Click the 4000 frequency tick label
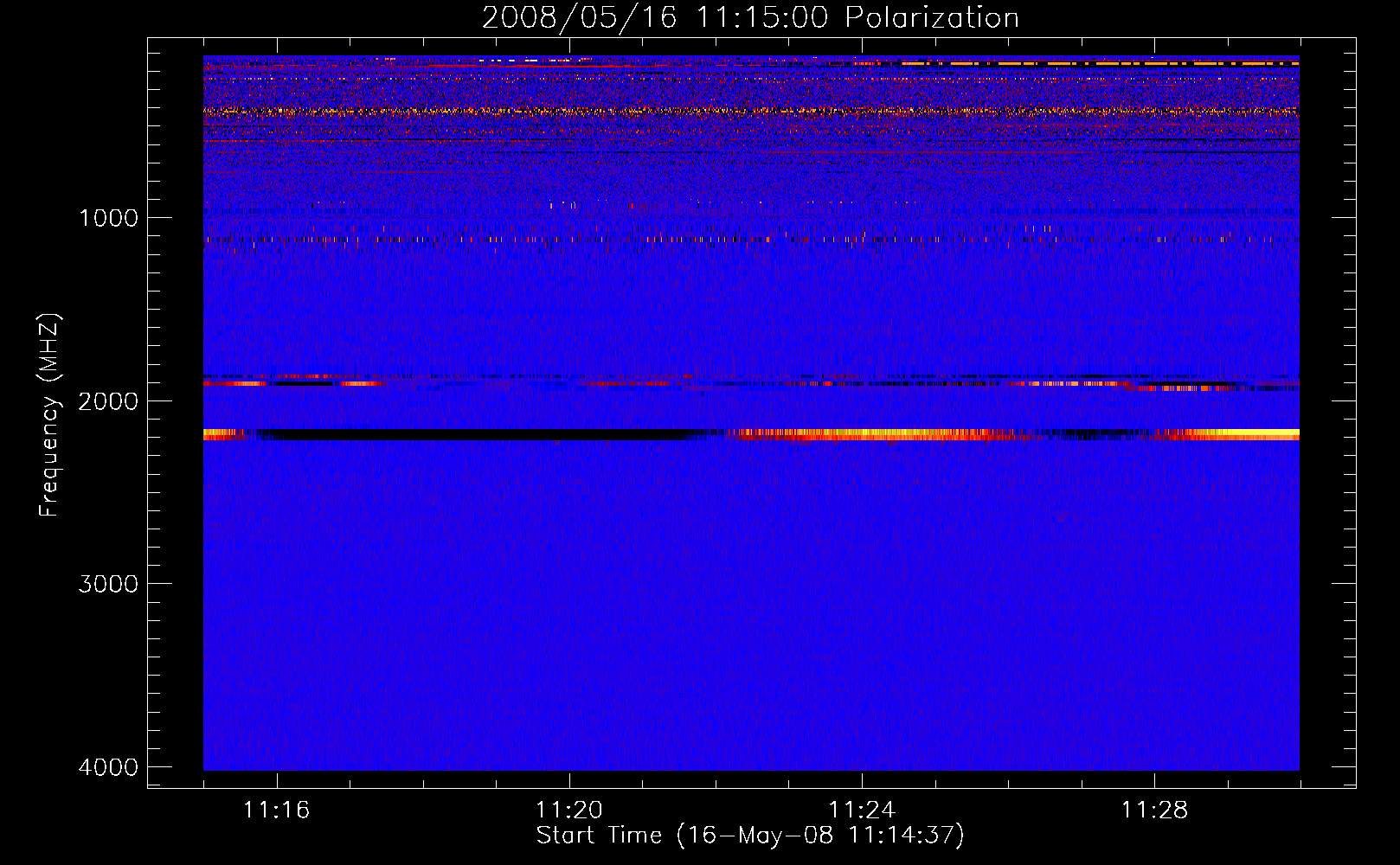1400x865 pixels. pyautogui.click(x=108, y=766)
